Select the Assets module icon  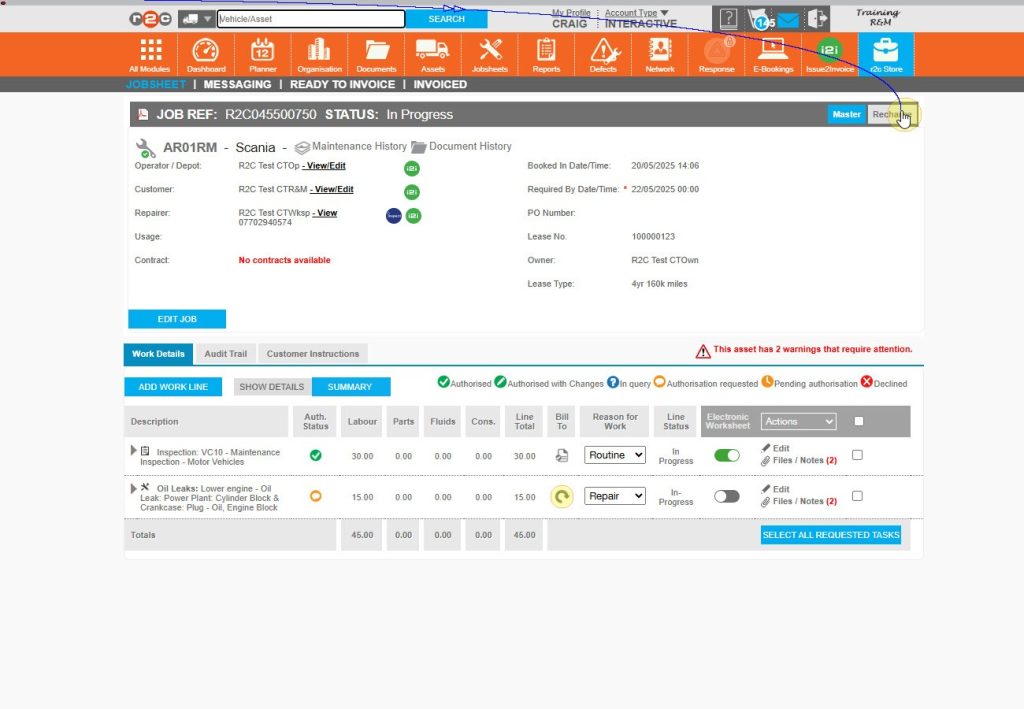coord(433,54)
